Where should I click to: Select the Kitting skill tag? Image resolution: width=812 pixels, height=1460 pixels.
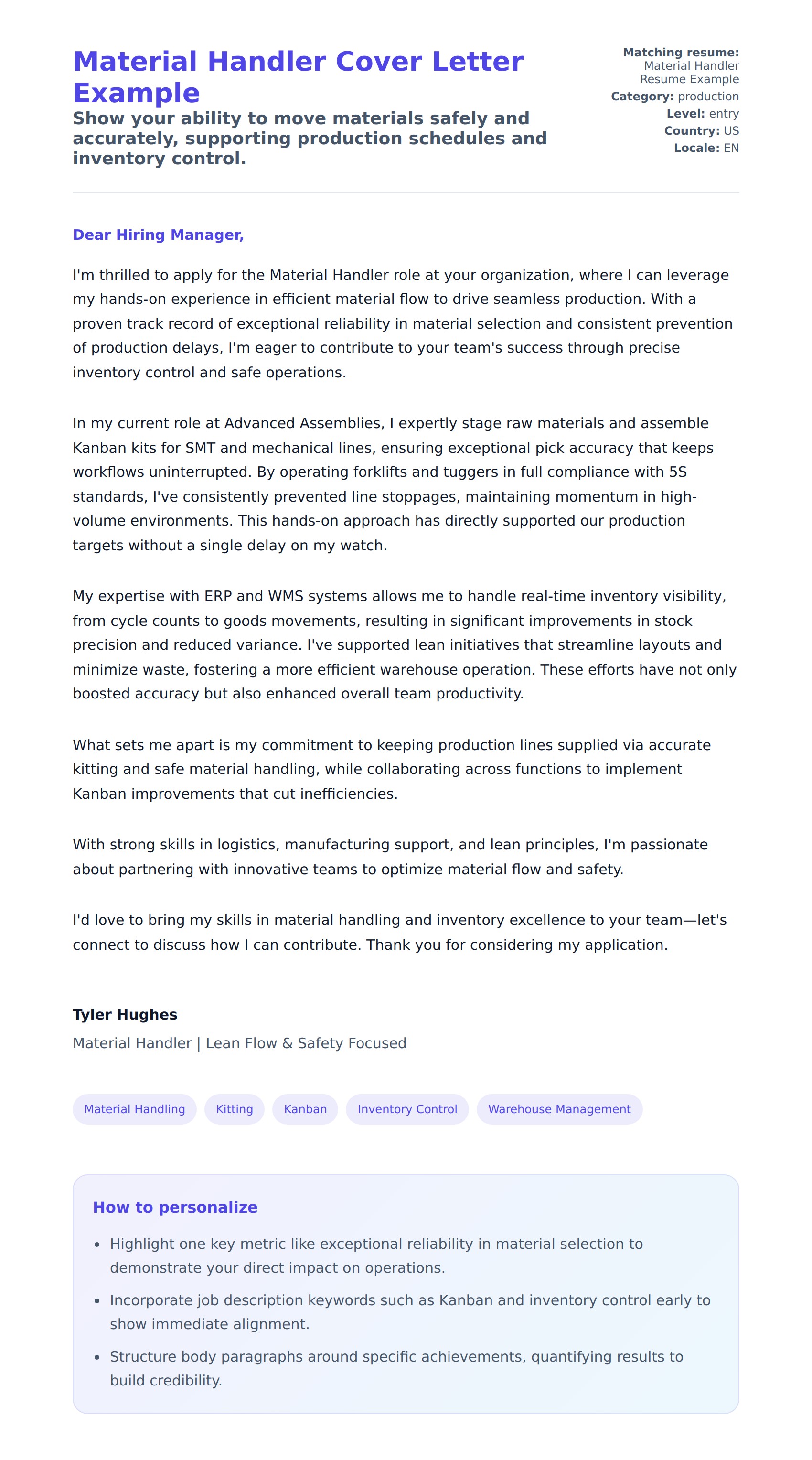point(234,1109)
